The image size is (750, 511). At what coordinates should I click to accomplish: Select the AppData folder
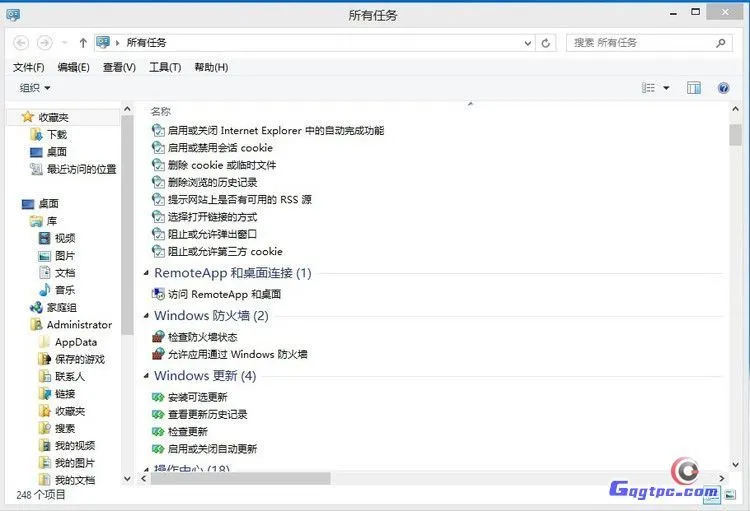[76, 342]
